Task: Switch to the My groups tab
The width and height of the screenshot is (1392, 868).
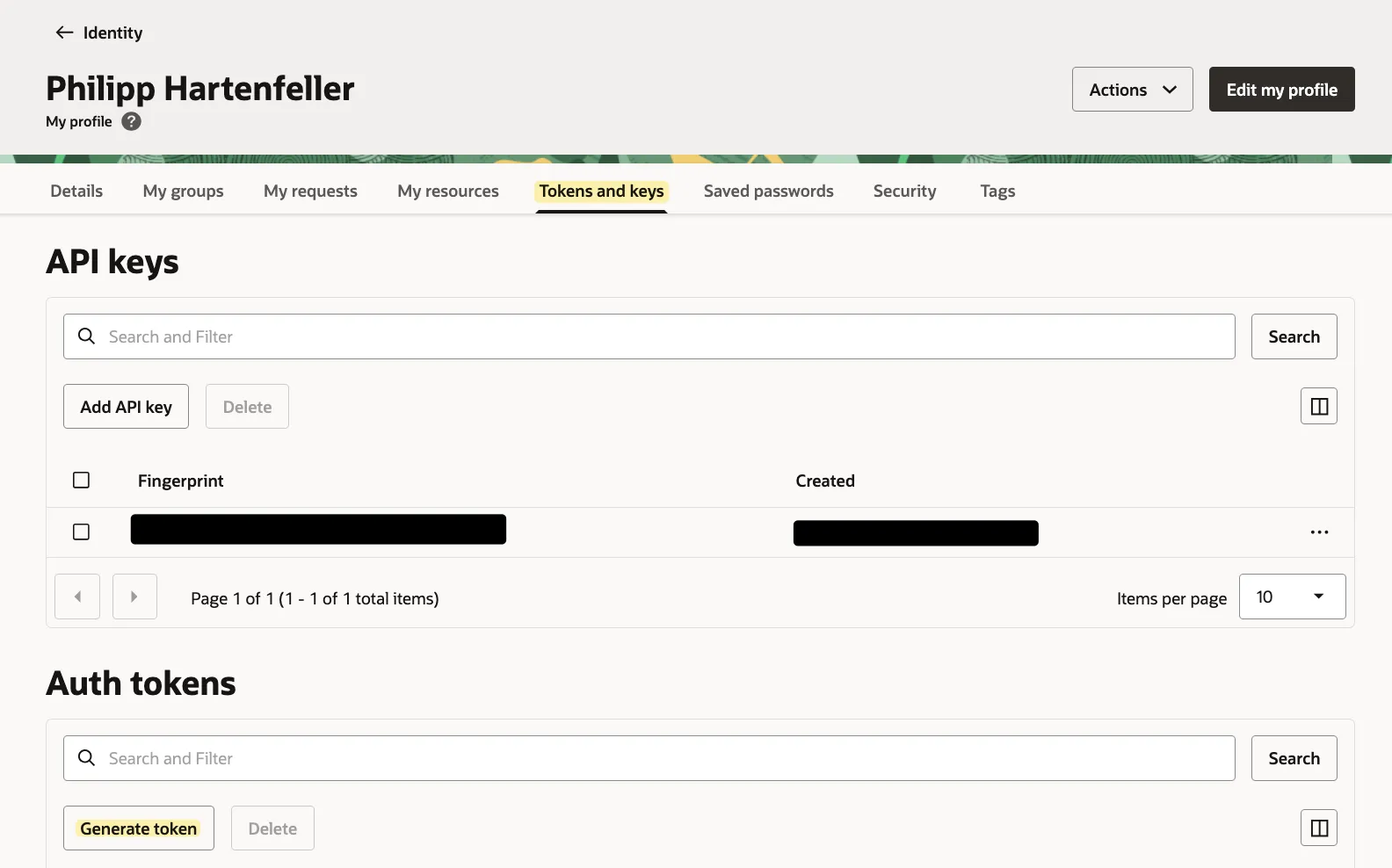Action: click(183, 191)
